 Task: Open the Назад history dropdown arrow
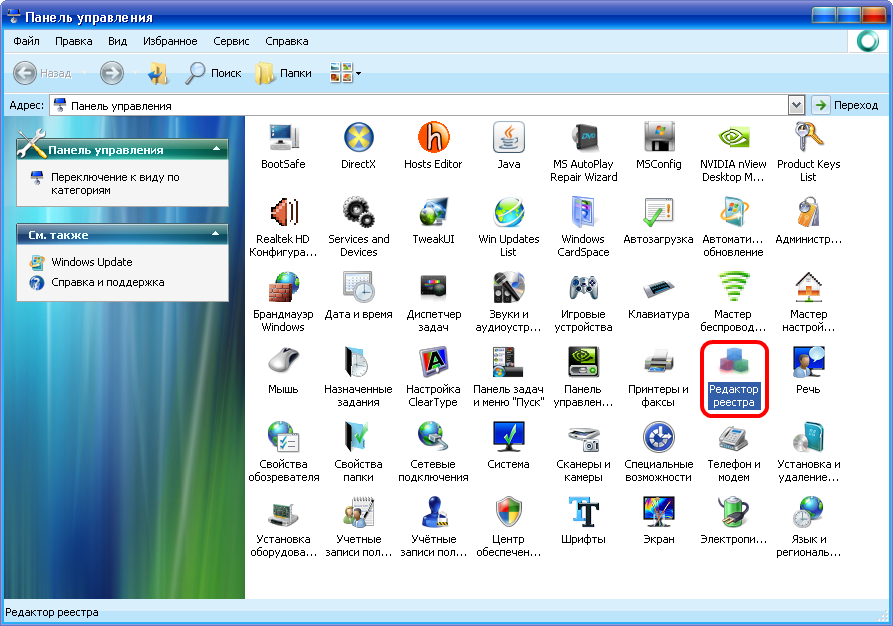click(x=84, y=73)
